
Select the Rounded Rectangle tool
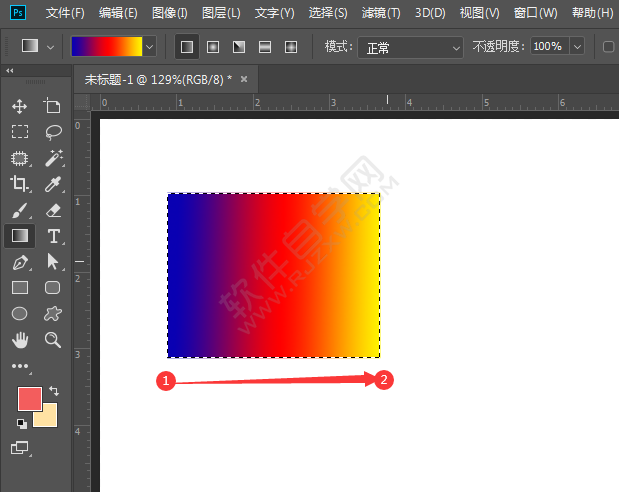click(x=53, y=287)
